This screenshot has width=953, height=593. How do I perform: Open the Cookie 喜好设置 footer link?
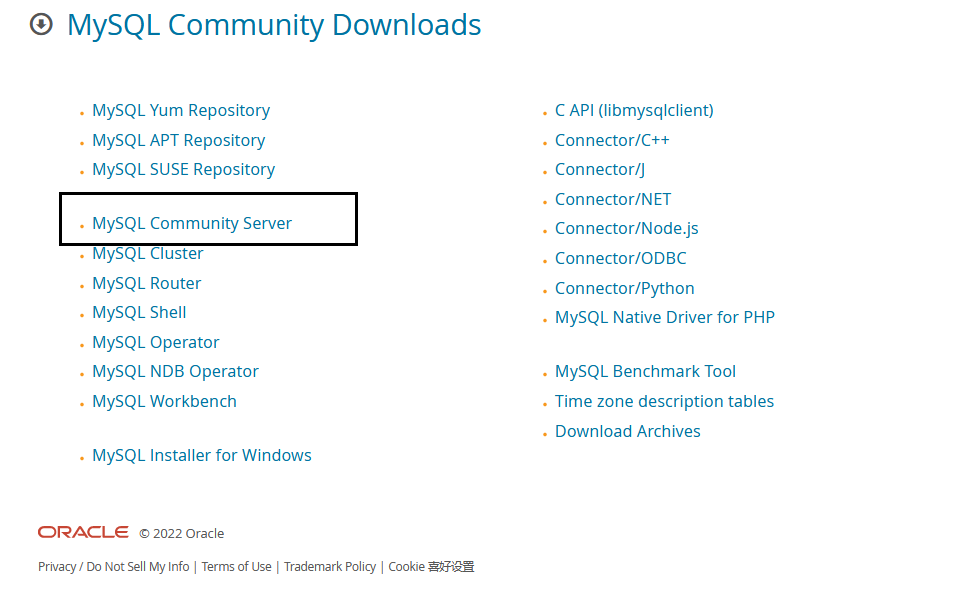tap(431, 567)
